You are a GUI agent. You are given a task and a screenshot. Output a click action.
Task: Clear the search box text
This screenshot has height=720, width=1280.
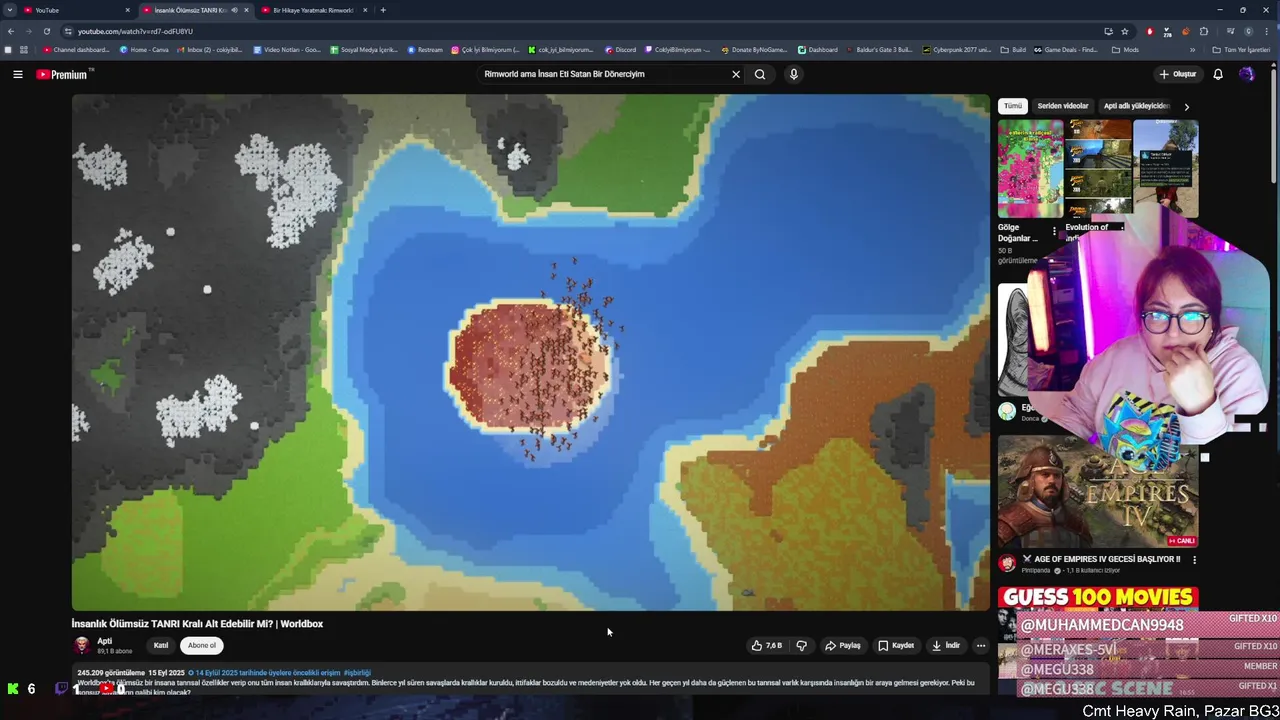736,74
